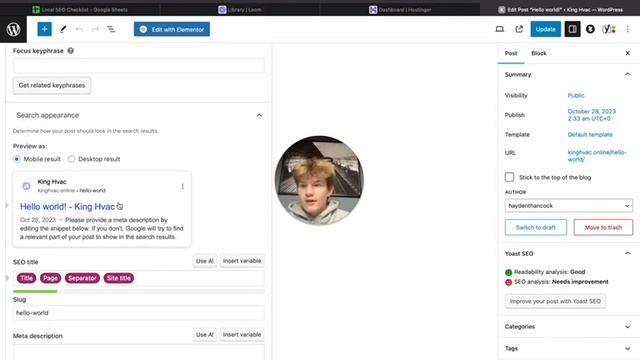Open the three-dot Options menu
This screenshot has width=640, height=360.
[x=628, y=29]
